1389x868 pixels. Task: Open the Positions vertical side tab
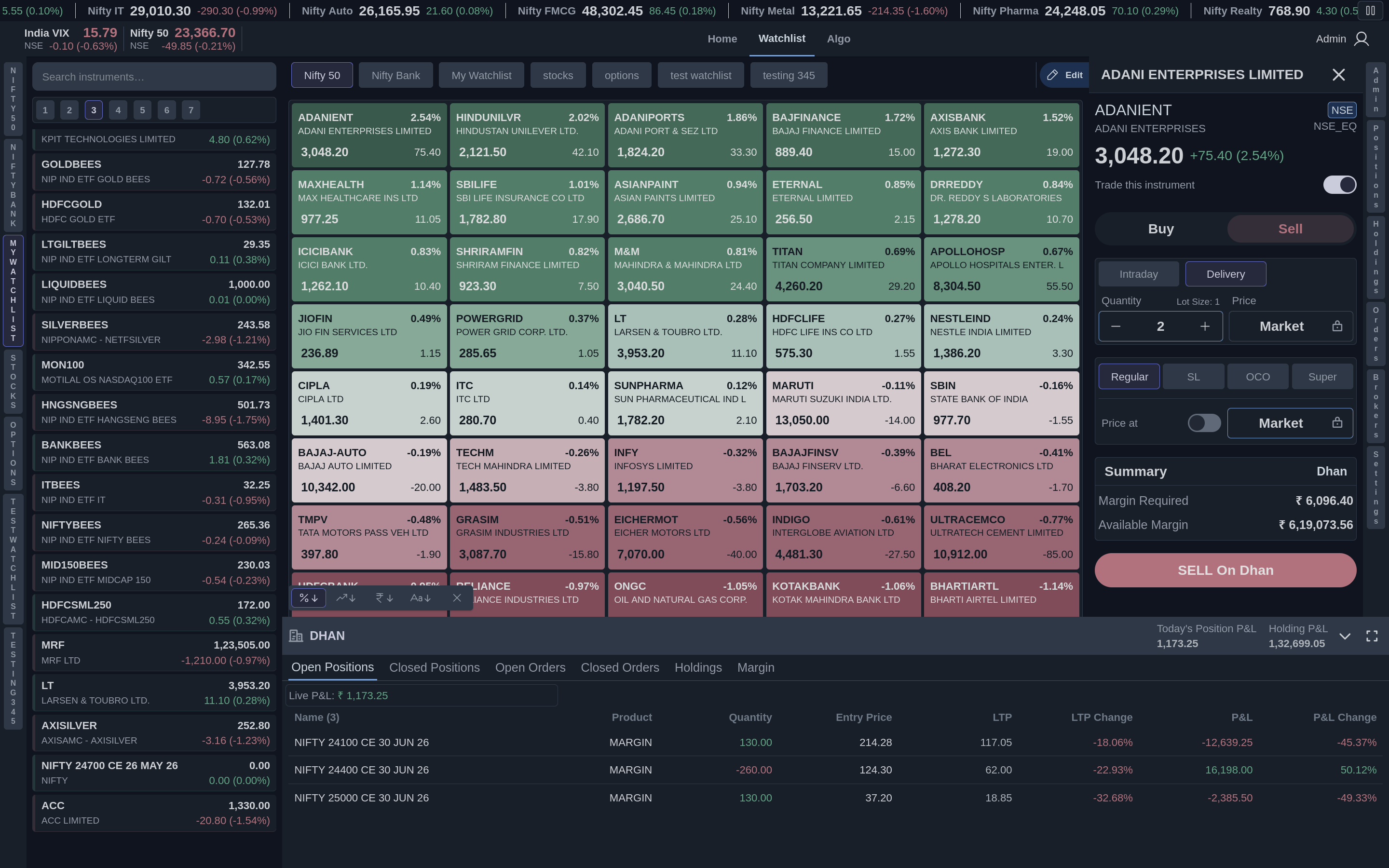[1376, 166]
